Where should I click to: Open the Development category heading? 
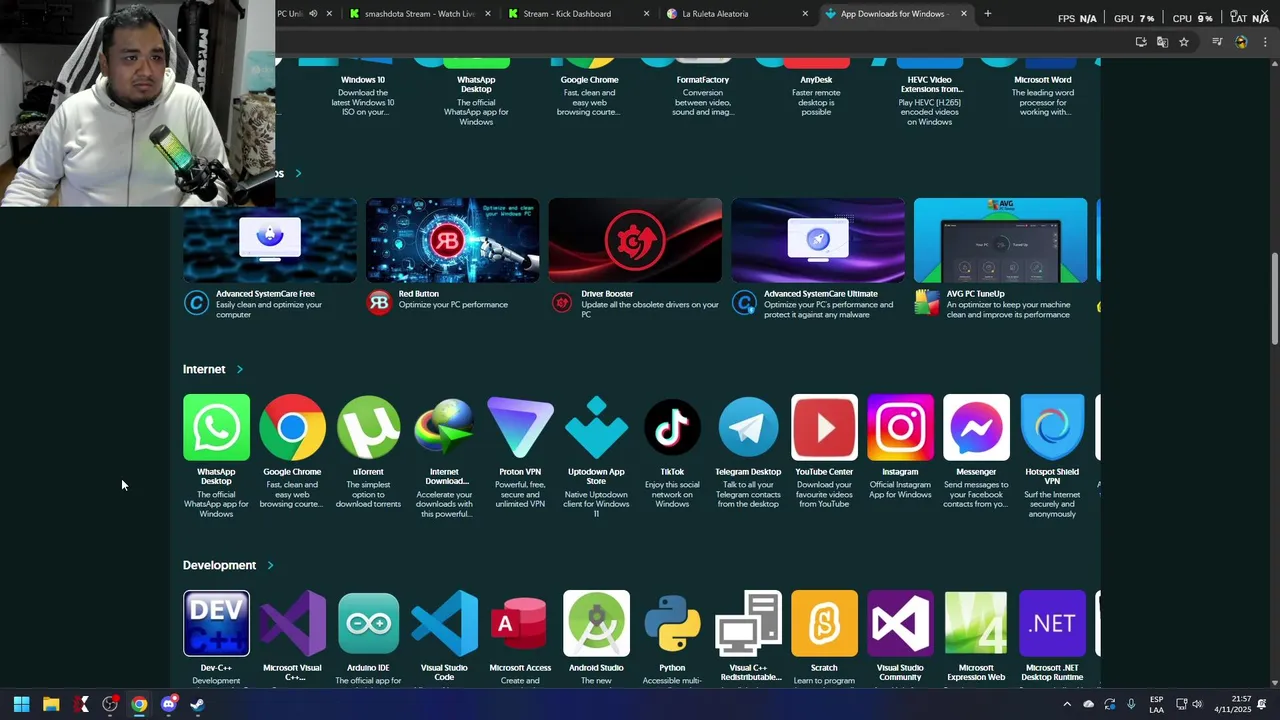(x=219, y=565)
